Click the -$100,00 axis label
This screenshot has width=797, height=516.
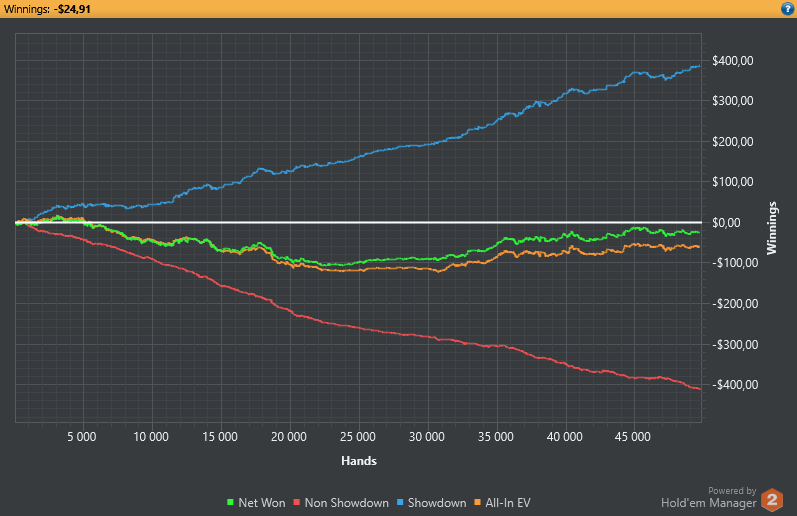(734, 263)
